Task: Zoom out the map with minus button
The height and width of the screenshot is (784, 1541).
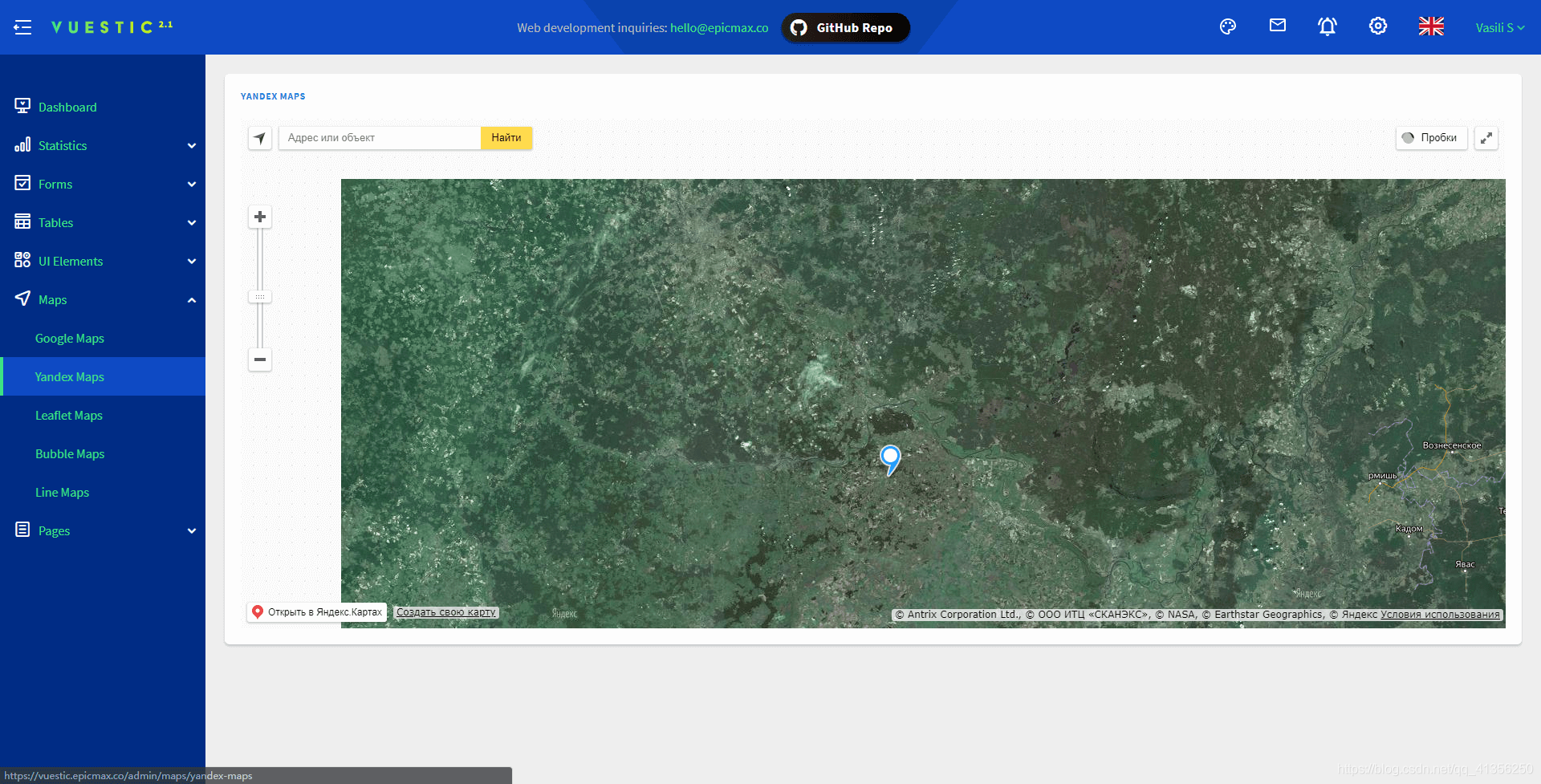Action: (260, 360)
